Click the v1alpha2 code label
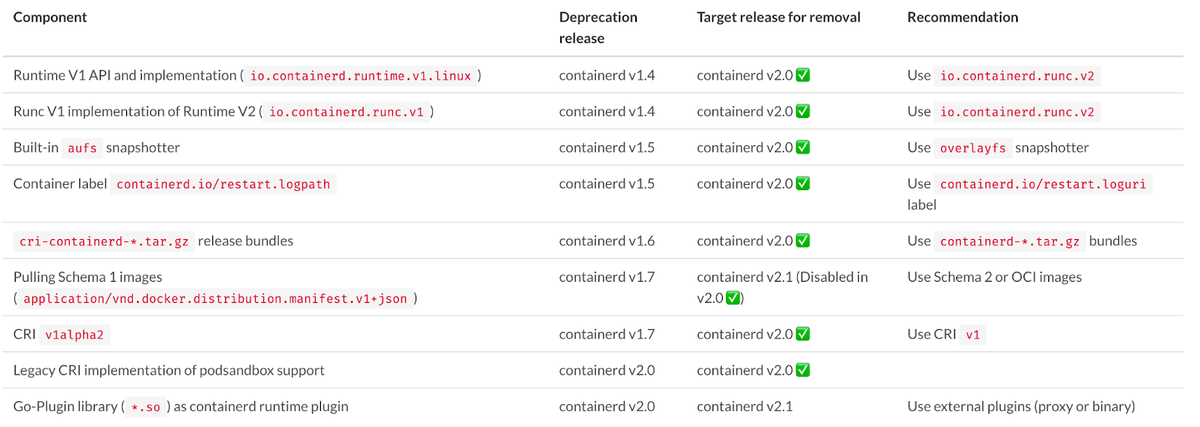Screen dimensions: 1200x427 tap(75, 335)
